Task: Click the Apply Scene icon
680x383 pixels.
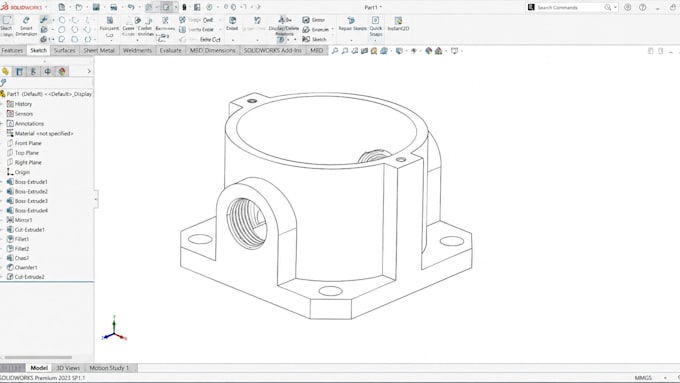Action: click(x=438, y=51)
